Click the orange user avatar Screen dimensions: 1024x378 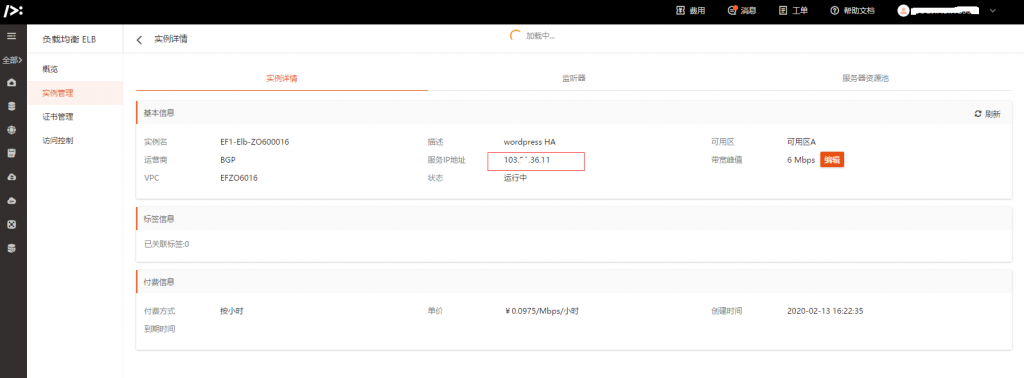[903, 10]
